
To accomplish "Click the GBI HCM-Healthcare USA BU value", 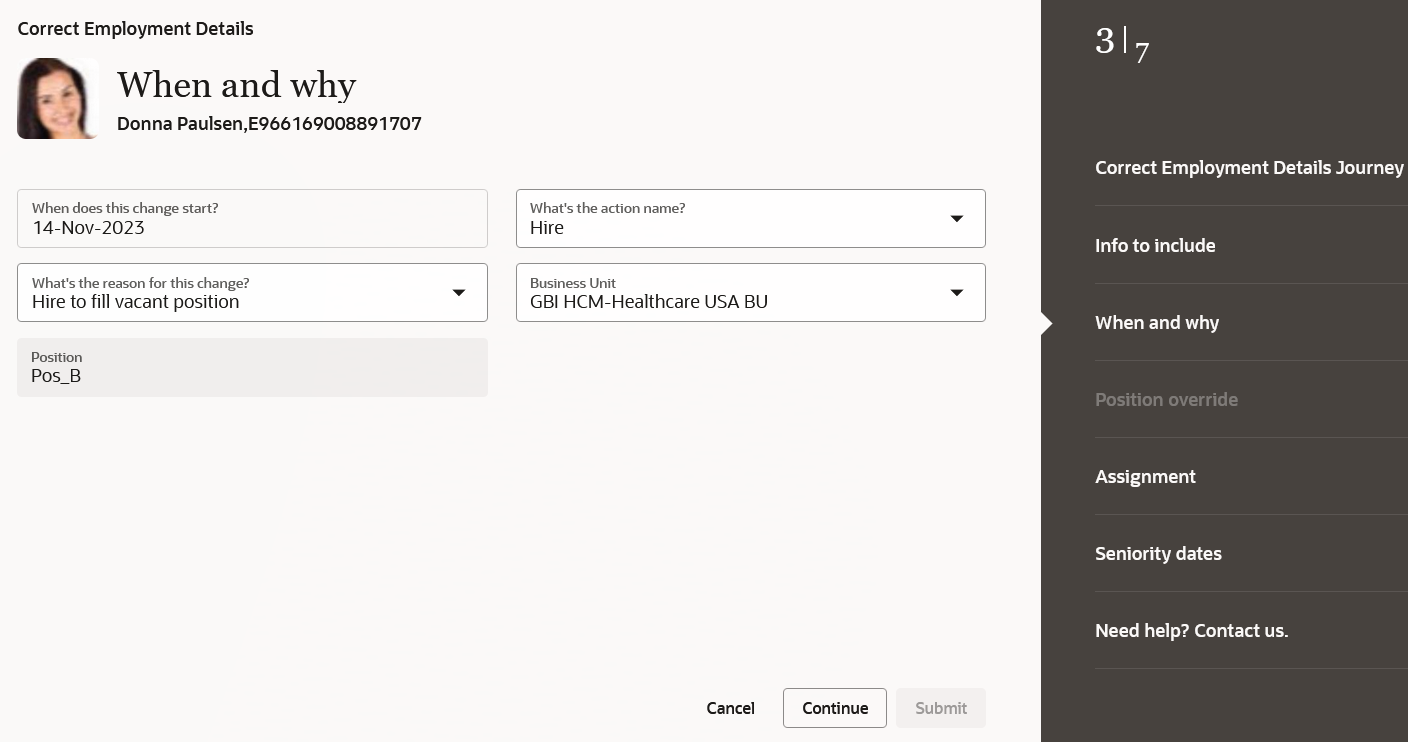I will 649,302.
